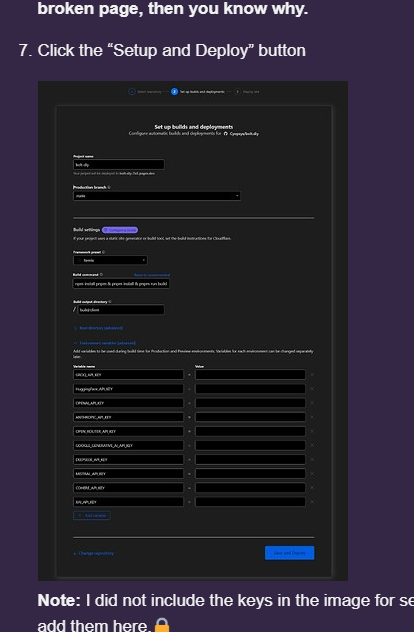Viewport: 414px width, 632px height.
Task: Click the info icon beside Production branch
Action: point(109,187)
